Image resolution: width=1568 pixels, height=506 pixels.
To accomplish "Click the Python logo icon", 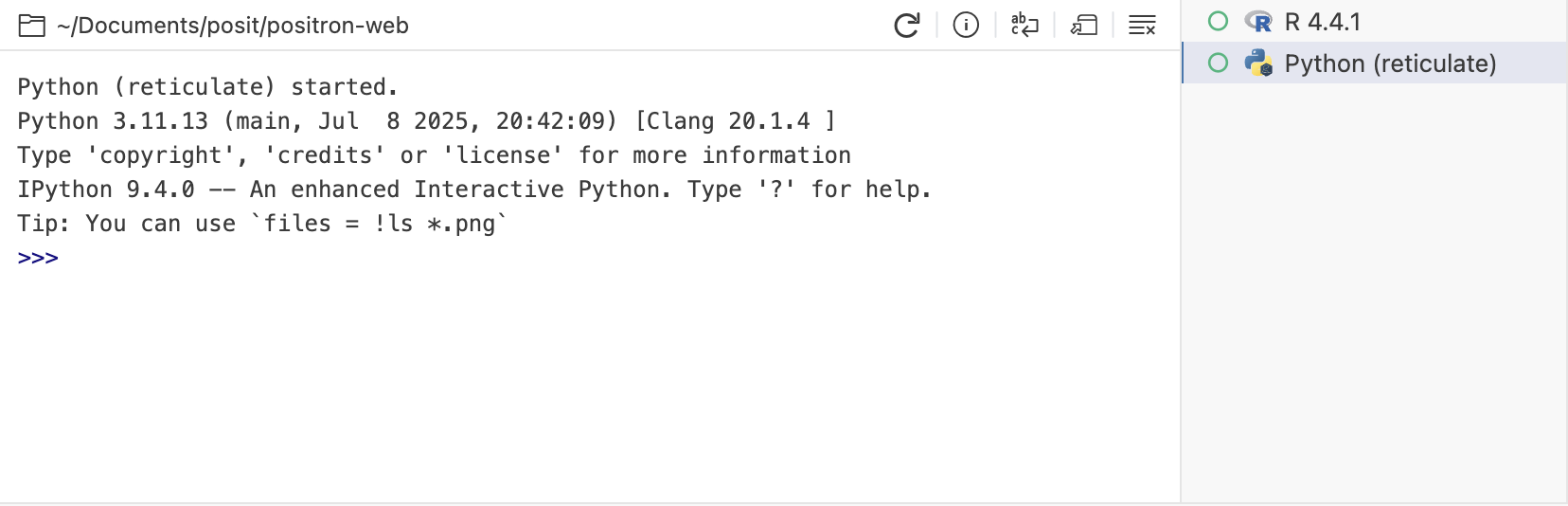I will pyautogui.click(x=1258, y=63).
